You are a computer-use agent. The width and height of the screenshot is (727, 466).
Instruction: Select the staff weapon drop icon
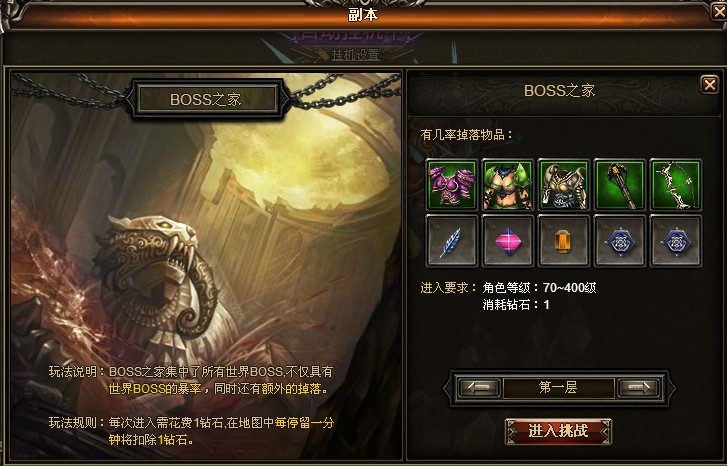tap(620, 185)
